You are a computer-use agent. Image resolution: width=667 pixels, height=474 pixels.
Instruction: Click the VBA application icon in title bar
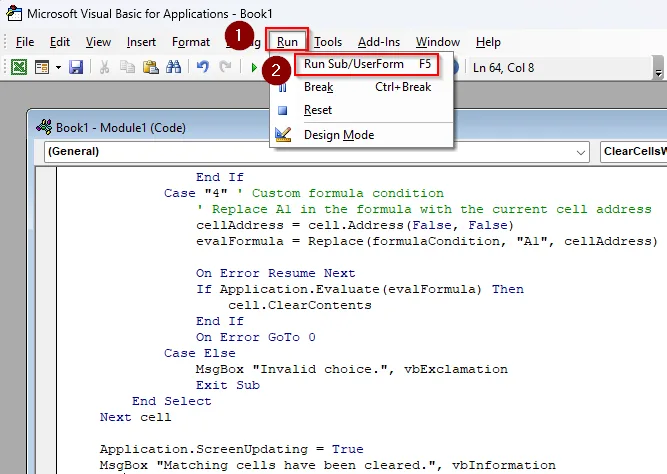coord(14,13)
